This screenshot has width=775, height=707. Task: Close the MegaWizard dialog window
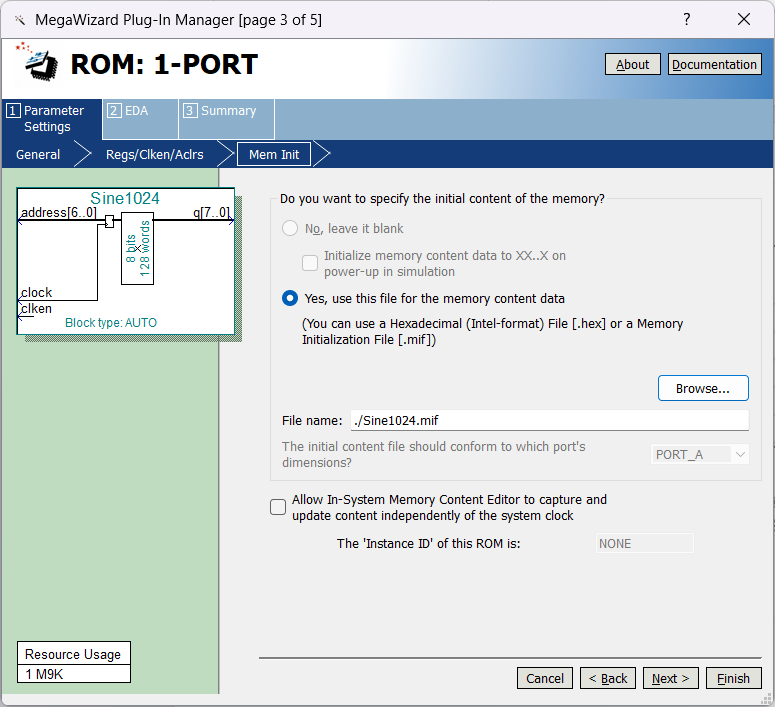pyautogui.click(x=743, y=19)
